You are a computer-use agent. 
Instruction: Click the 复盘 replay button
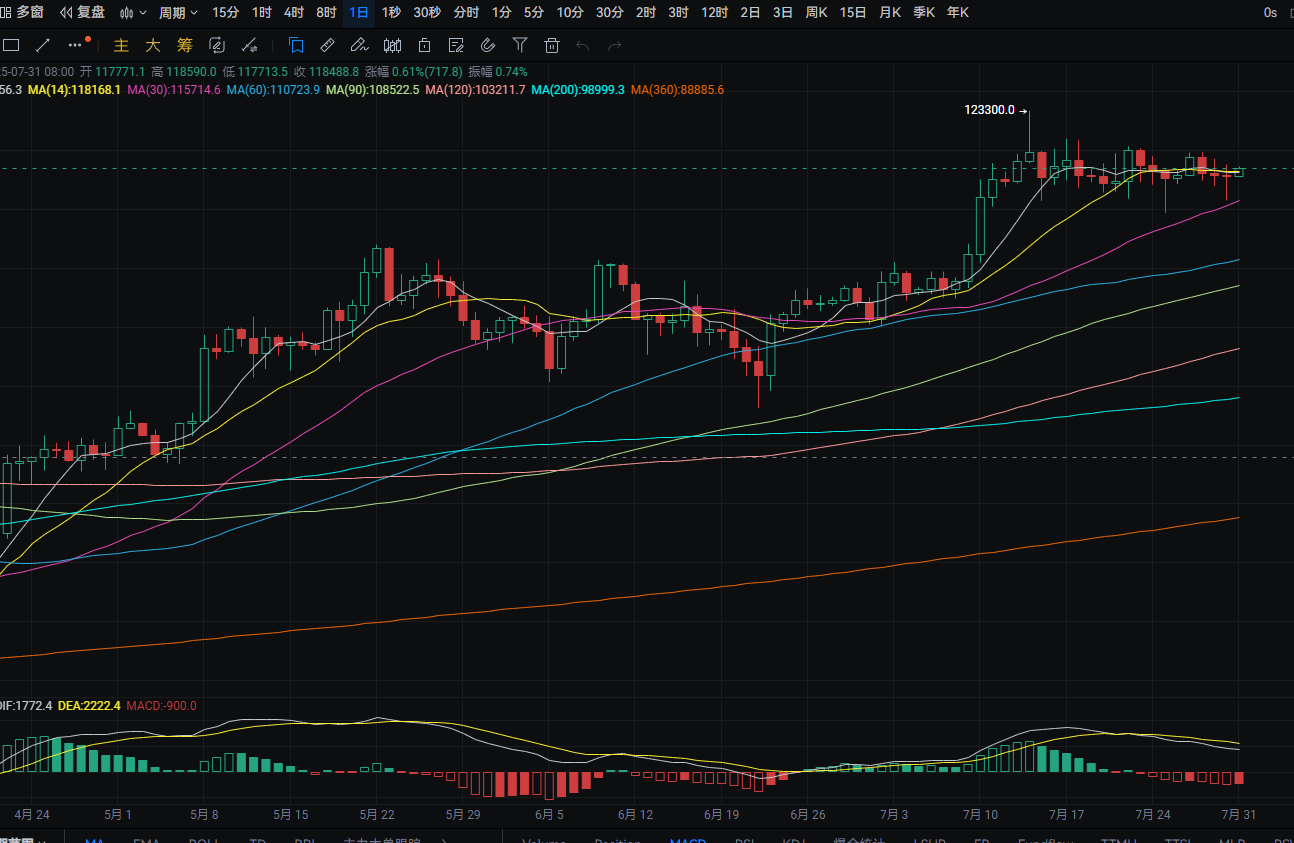pyautogui.click(x=82, y=13)
